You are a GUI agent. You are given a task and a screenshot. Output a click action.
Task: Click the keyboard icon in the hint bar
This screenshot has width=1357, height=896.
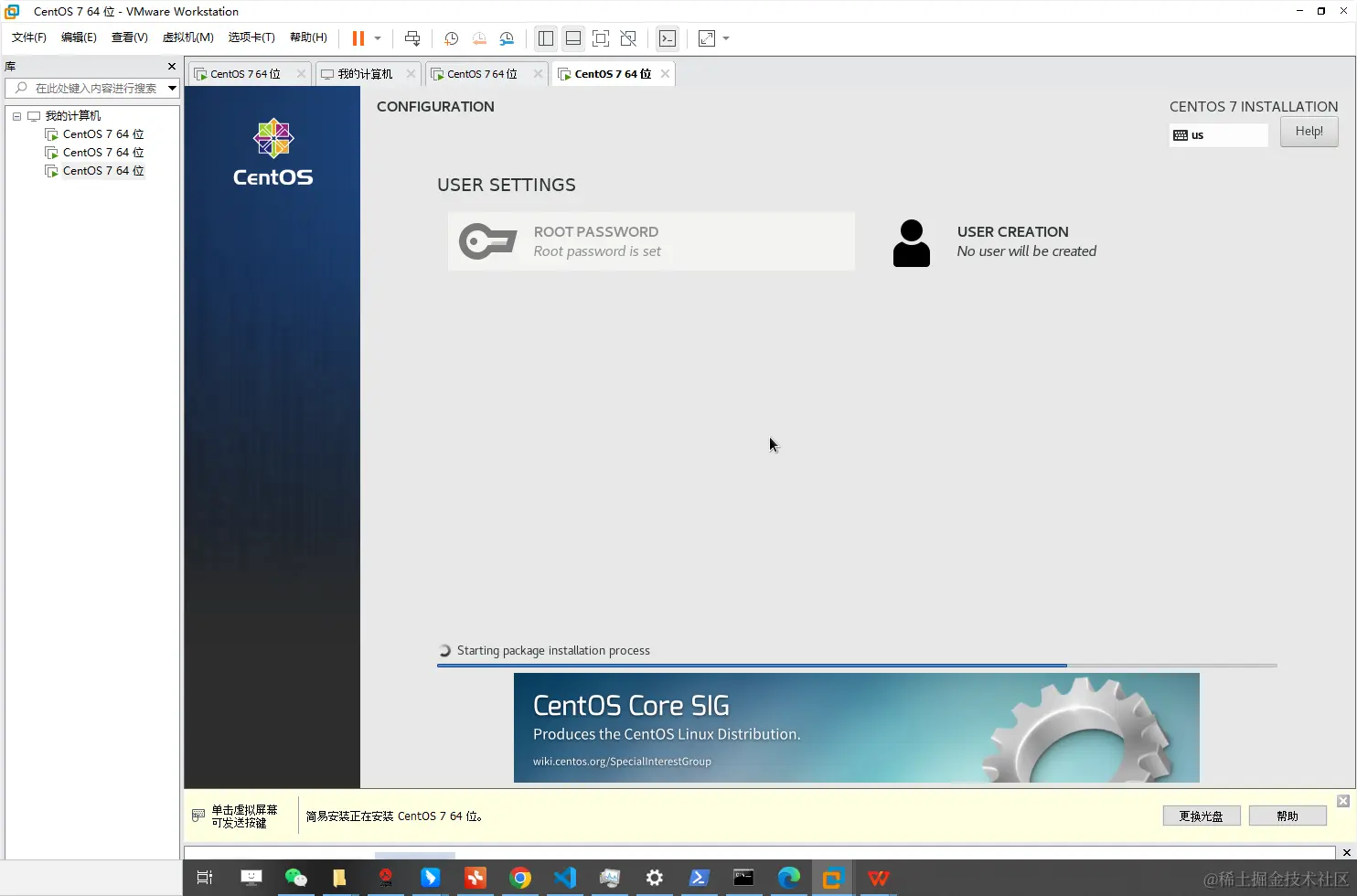click(198, 816)
